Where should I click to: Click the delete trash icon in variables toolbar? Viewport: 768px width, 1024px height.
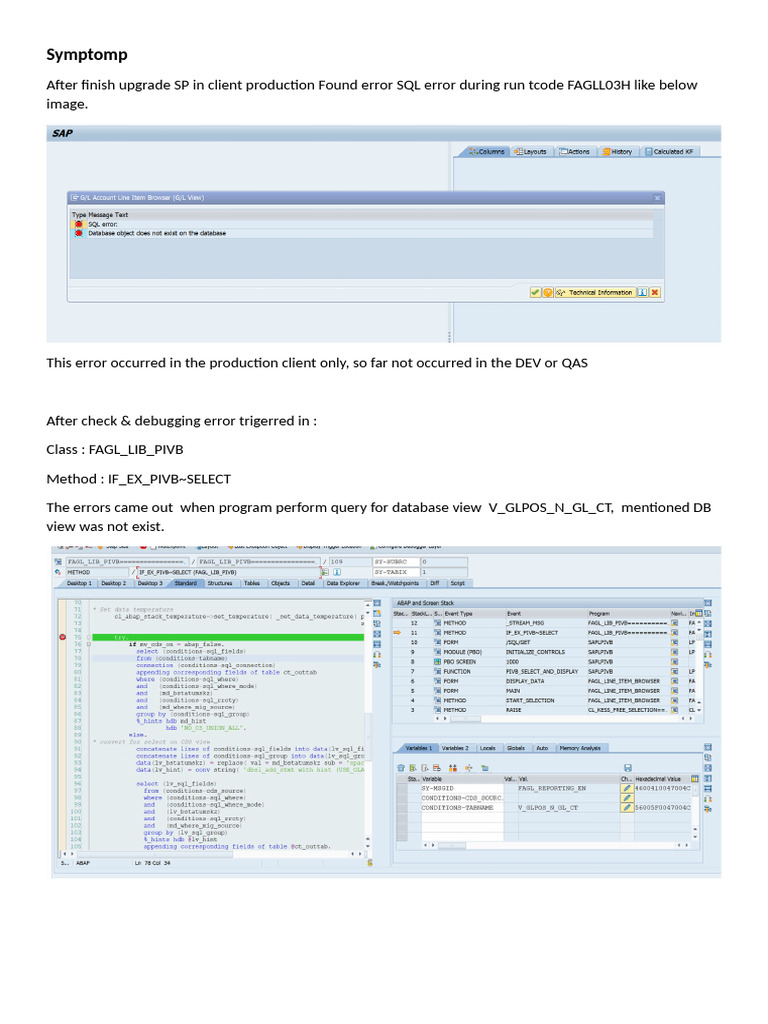click(x=401, y=768)
